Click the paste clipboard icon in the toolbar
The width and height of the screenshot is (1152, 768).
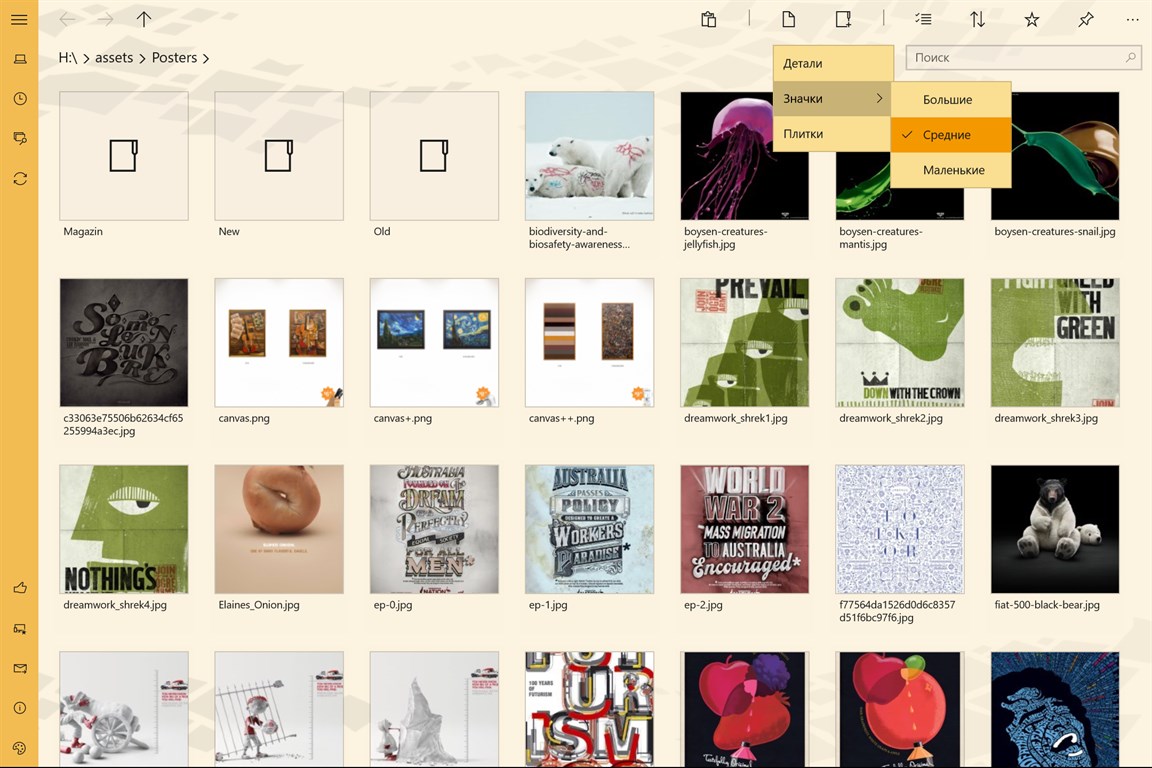coord(708,20)
